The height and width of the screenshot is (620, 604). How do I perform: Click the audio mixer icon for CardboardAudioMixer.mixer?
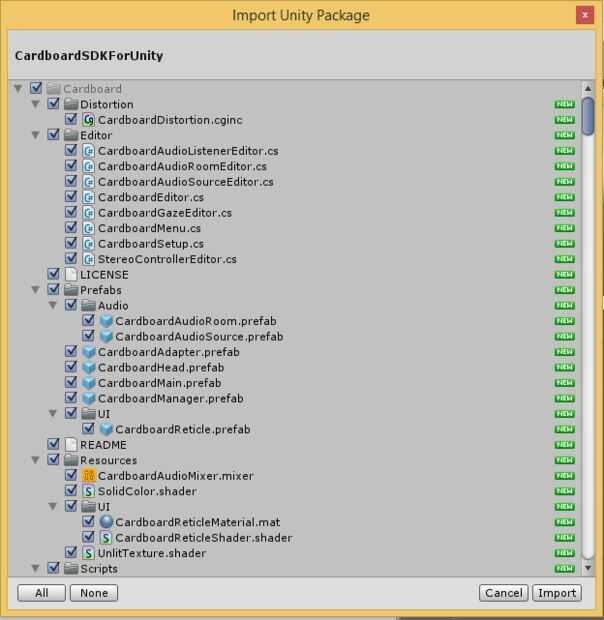pyautogui.click(x=89, y=475)
